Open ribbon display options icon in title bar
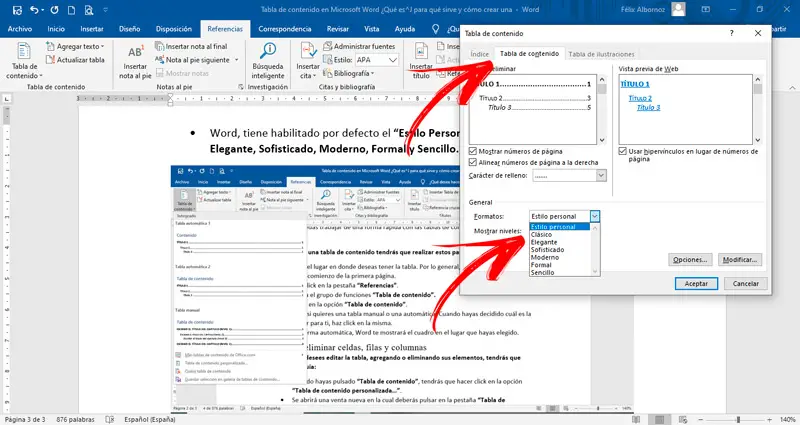This screenshot has height=425, width=800. click(x=706, y=9)
